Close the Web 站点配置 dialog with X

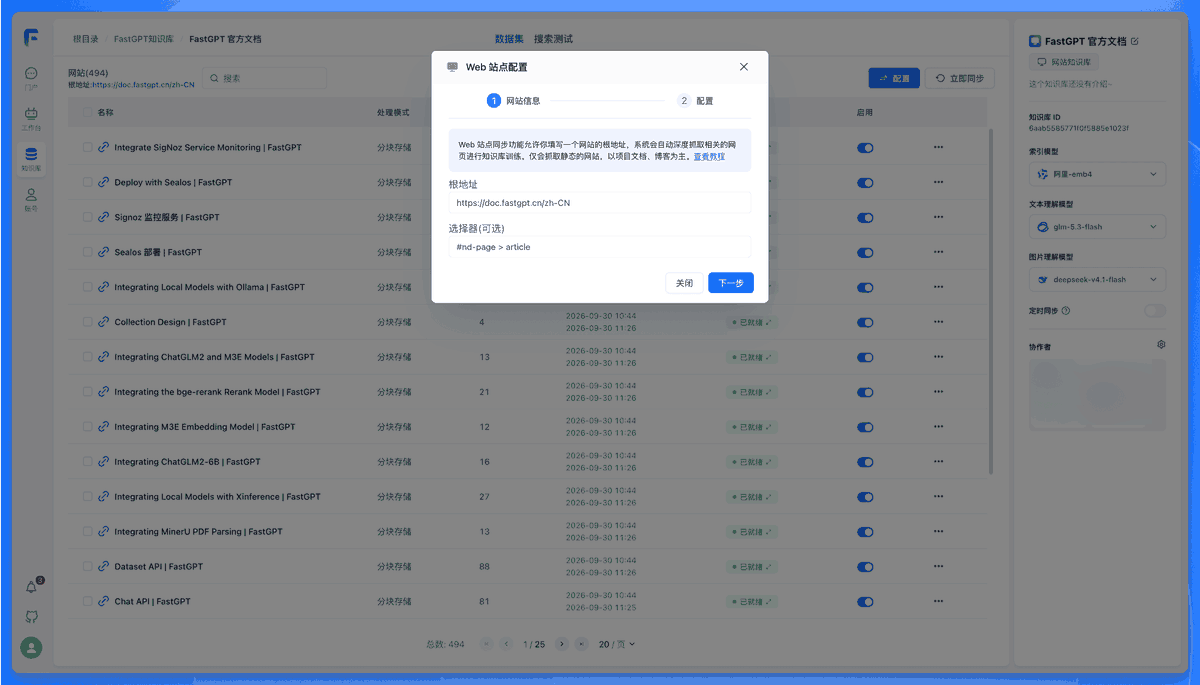743,67
